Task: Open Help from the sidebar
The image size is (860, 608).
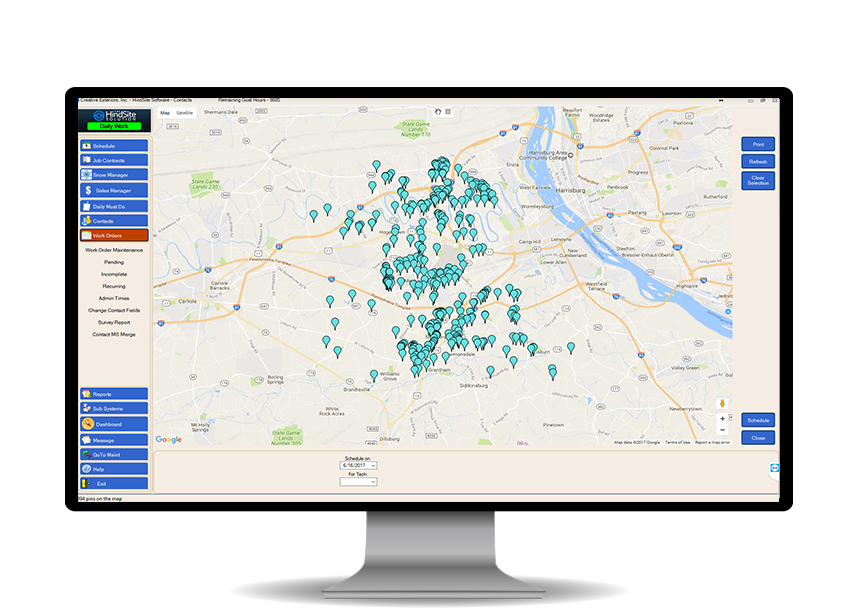Action: [x=114, y=469]
